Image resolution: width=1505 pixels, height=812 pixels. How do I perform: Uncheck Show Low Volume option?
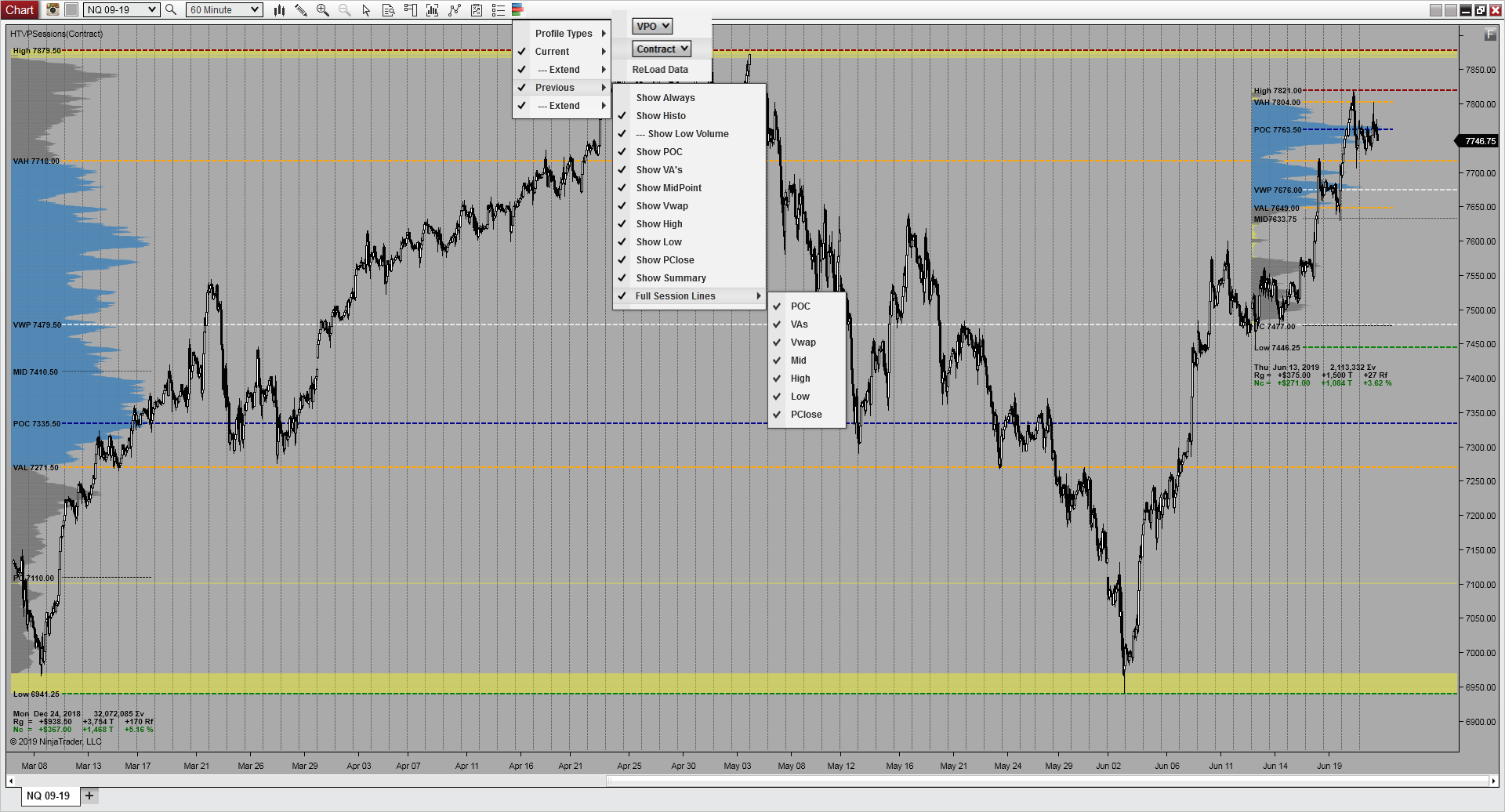pos(683,133)
